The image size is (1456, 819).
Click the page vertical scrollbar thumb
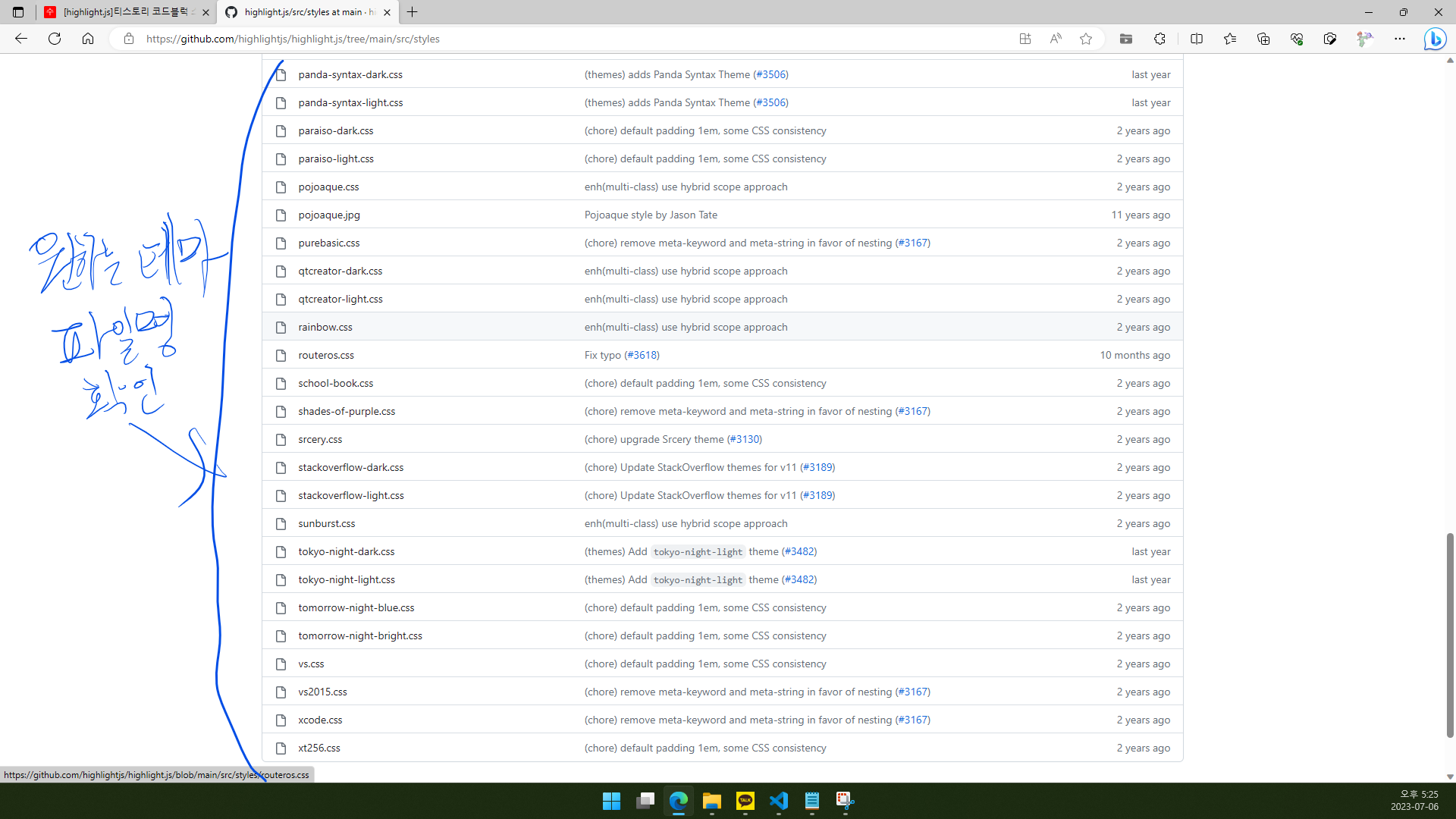[1450, 635]
